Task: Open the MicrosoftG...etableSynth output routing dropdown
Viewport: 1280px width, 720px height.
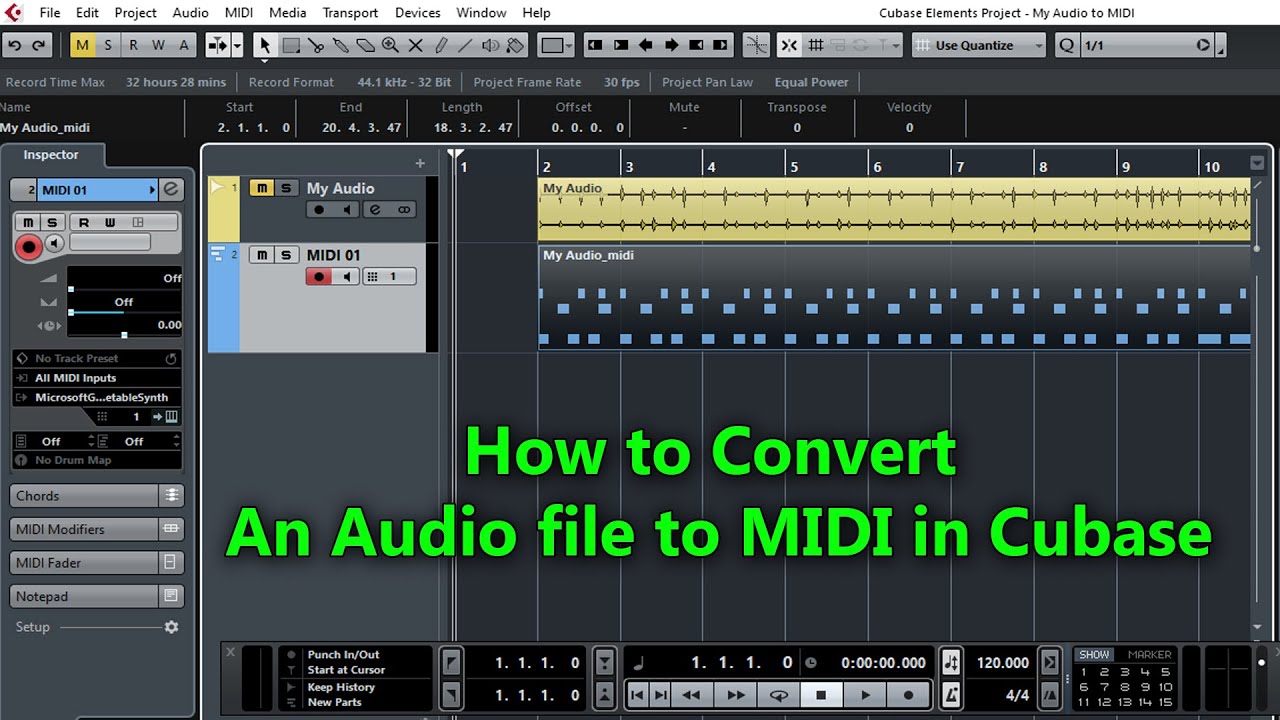Action: coord(97,397)
